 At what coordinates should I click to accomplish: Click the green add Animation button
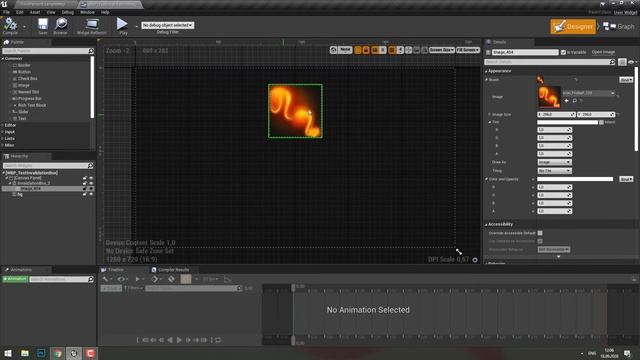15,279
